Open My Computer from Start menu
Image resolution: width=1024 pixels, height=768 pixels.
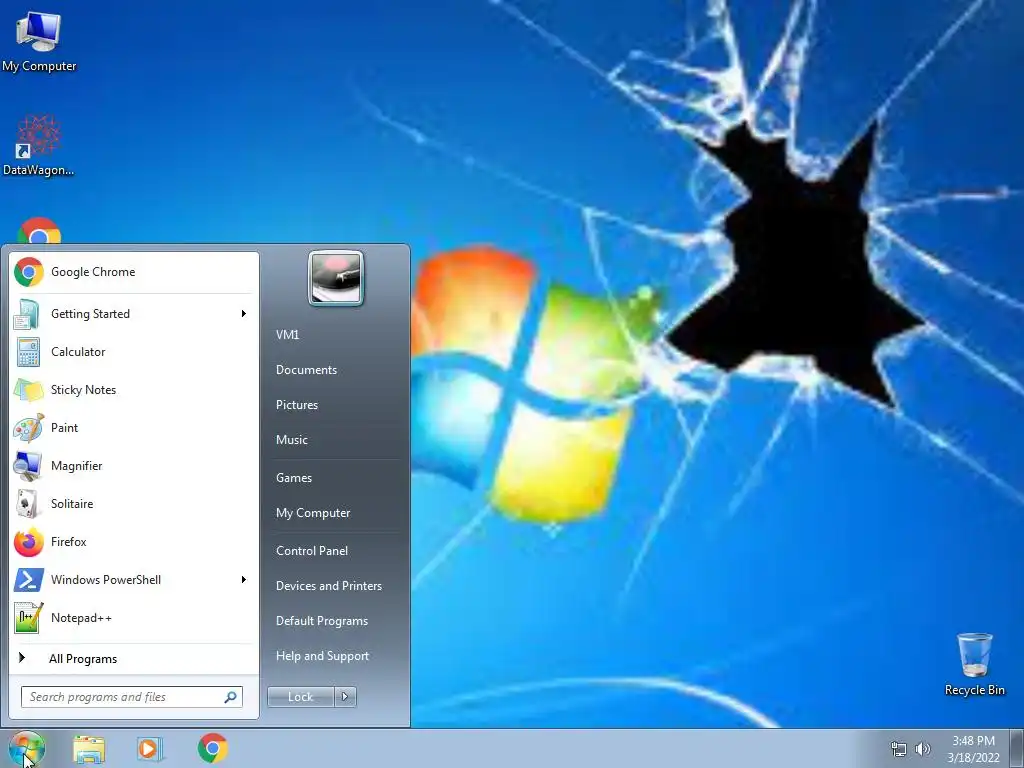click(313, 513)
